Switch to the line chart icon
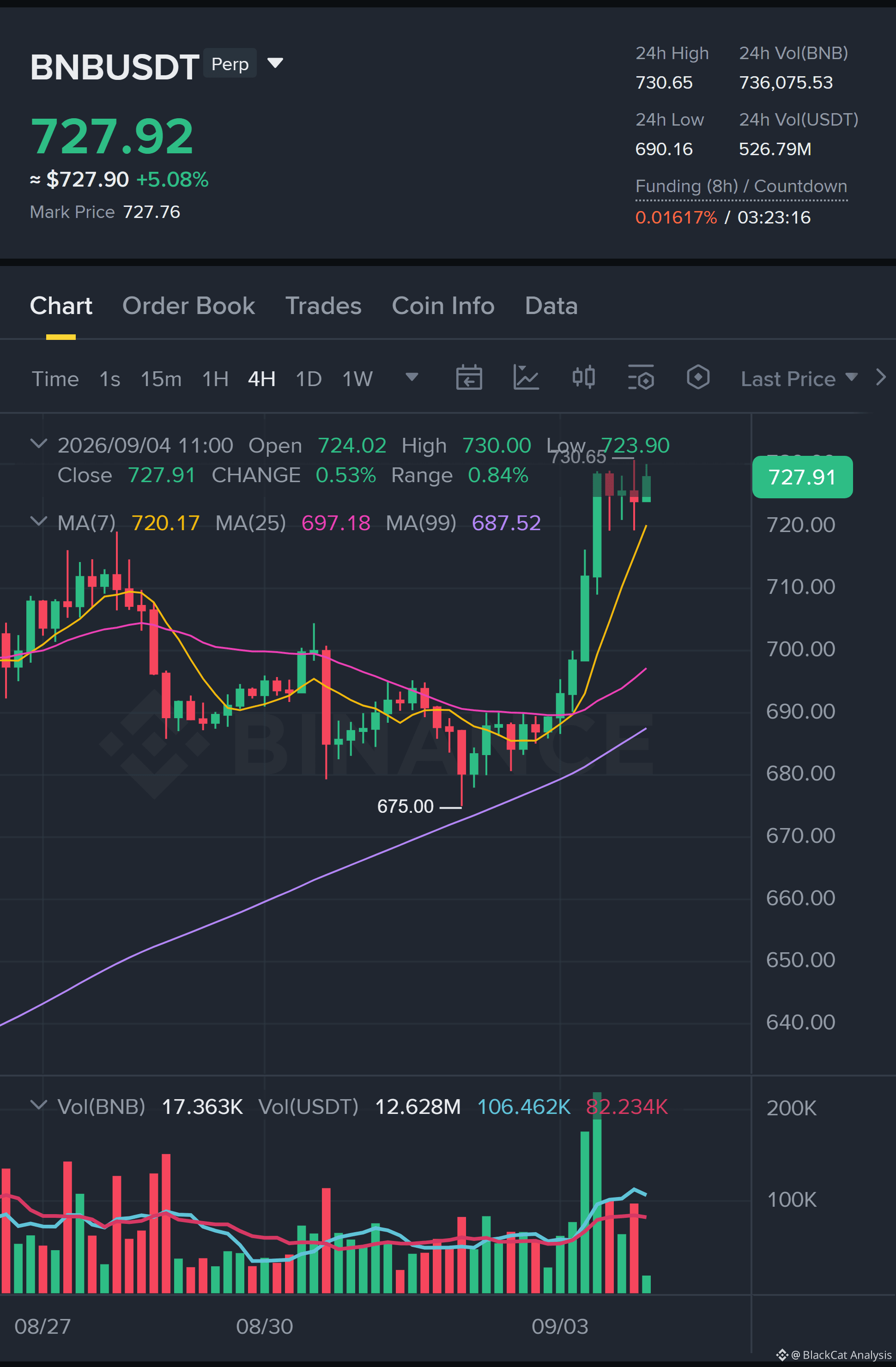Screen dimensions: 896x1367 click(526, 378)
